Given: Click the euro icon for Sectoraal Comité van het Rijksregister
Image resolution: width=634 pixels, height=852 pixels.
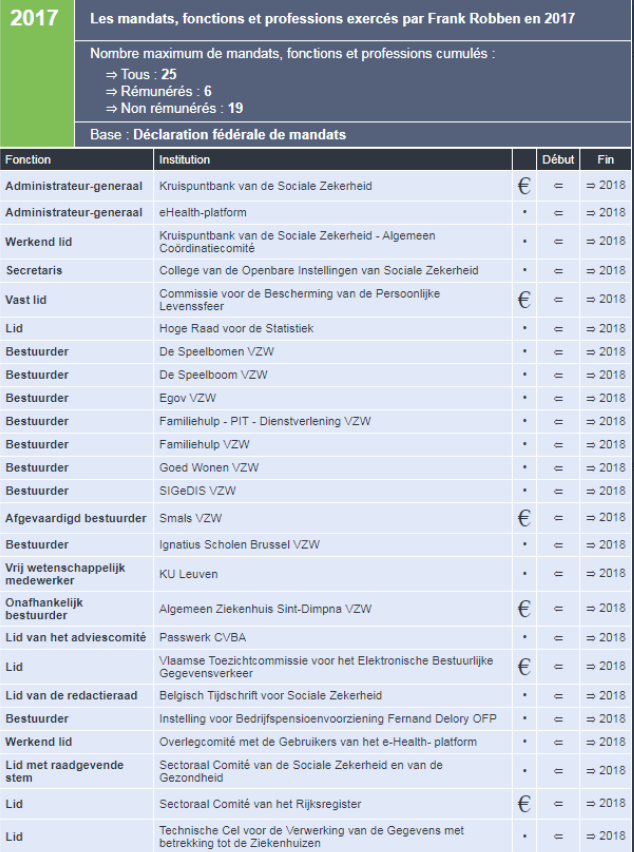Looking at the screenshot, I should (x=523, y=803).
